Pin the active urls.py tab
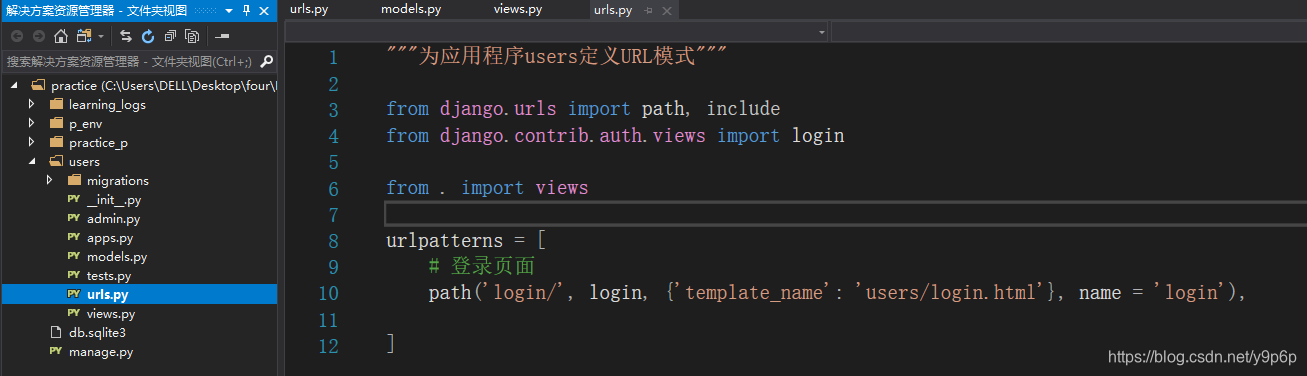Viewport: 1307px width, 376px height. (647, 10)
